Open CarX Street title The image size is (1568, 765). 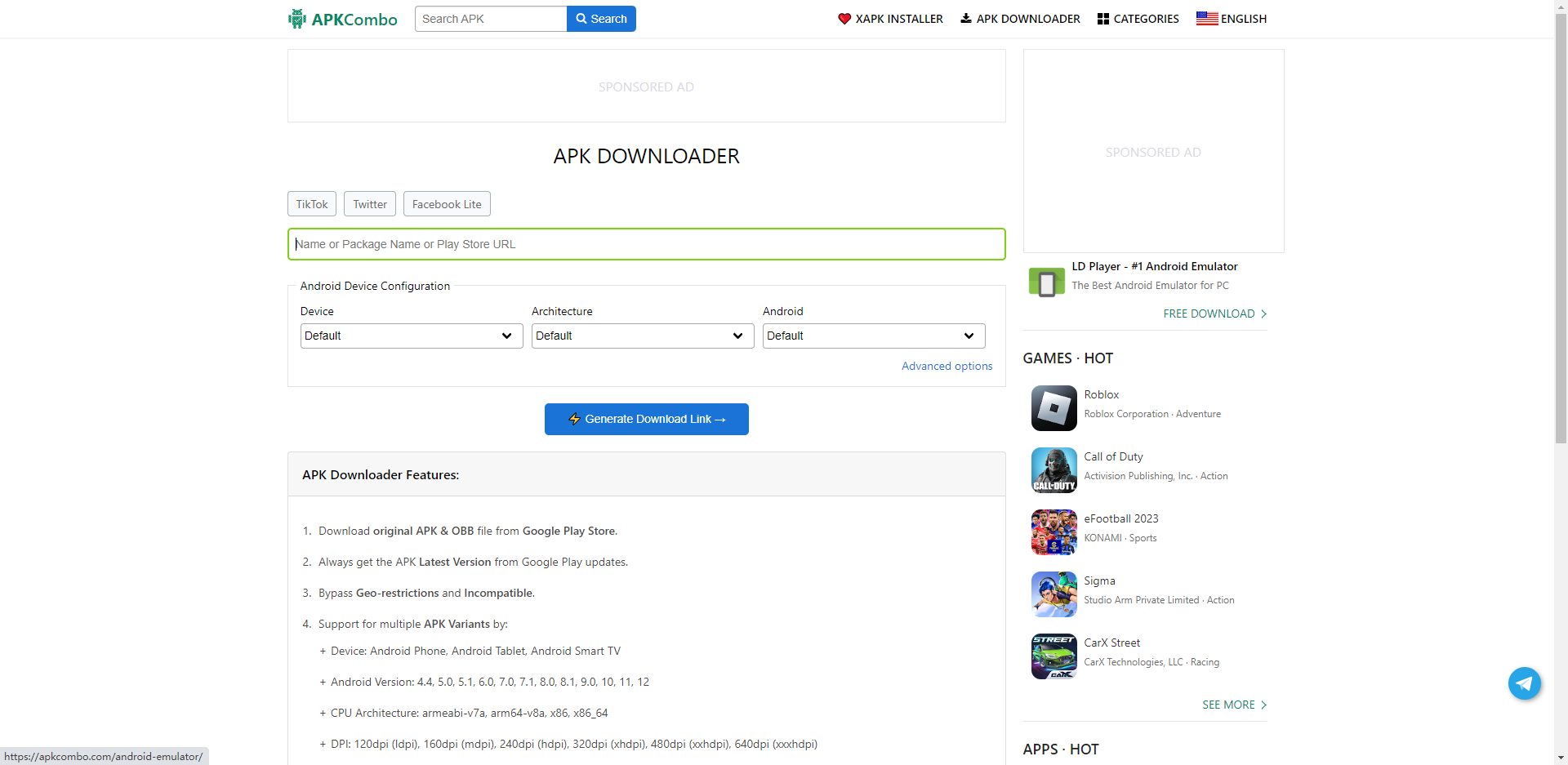pos(1112,643)
